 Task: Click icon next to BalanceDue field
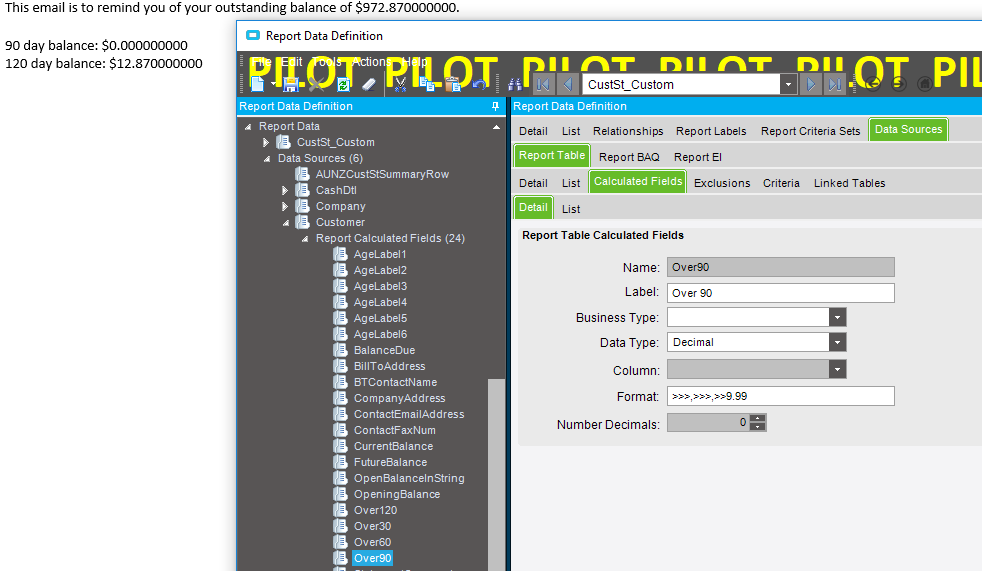(340, 350)
